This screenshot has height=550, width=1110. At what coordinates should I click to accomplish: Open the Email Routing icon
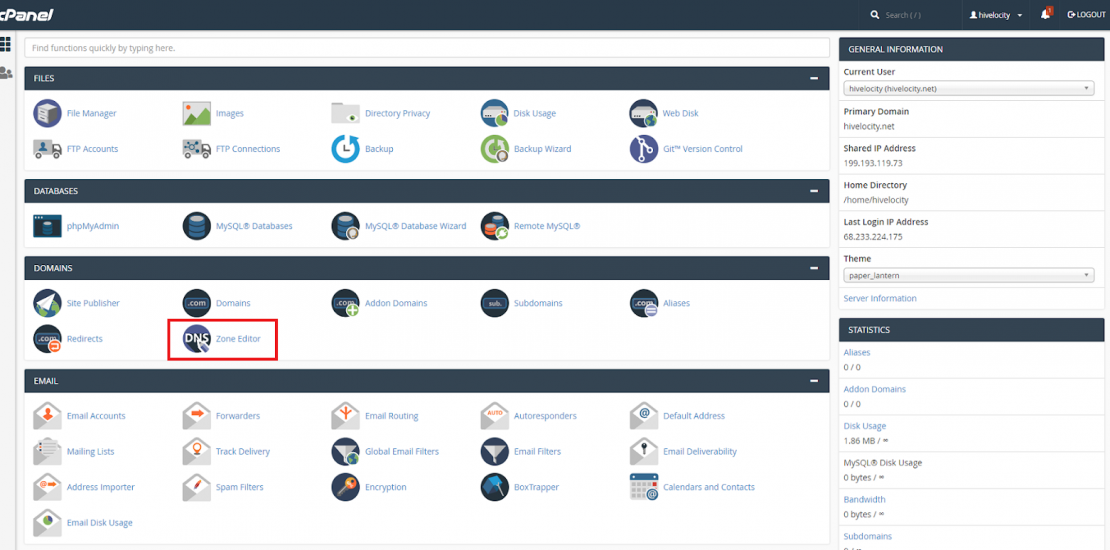(x=346, y=416)
